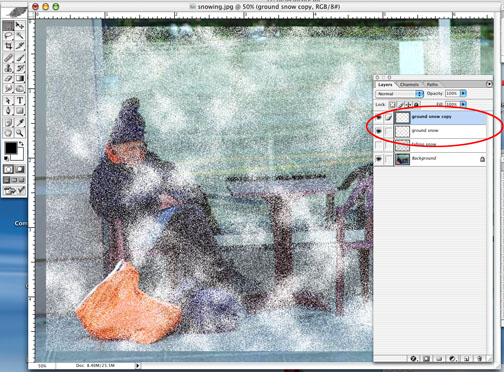Swap foreground and background colors

(x=22, y=144)
